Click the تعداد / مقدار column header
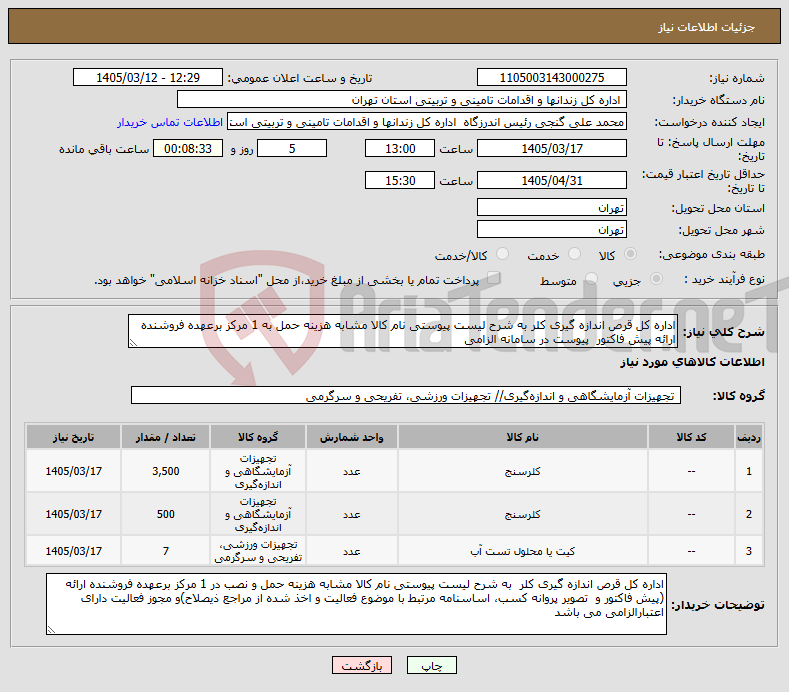The image size is (789, 692). point(166,437)
